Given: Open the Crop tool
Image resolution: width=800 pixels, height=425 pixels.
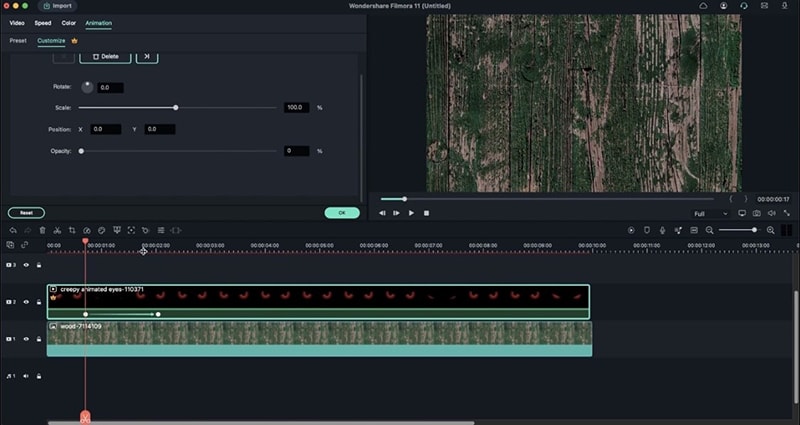Looking at the screenshot, I should click(72, 231).
